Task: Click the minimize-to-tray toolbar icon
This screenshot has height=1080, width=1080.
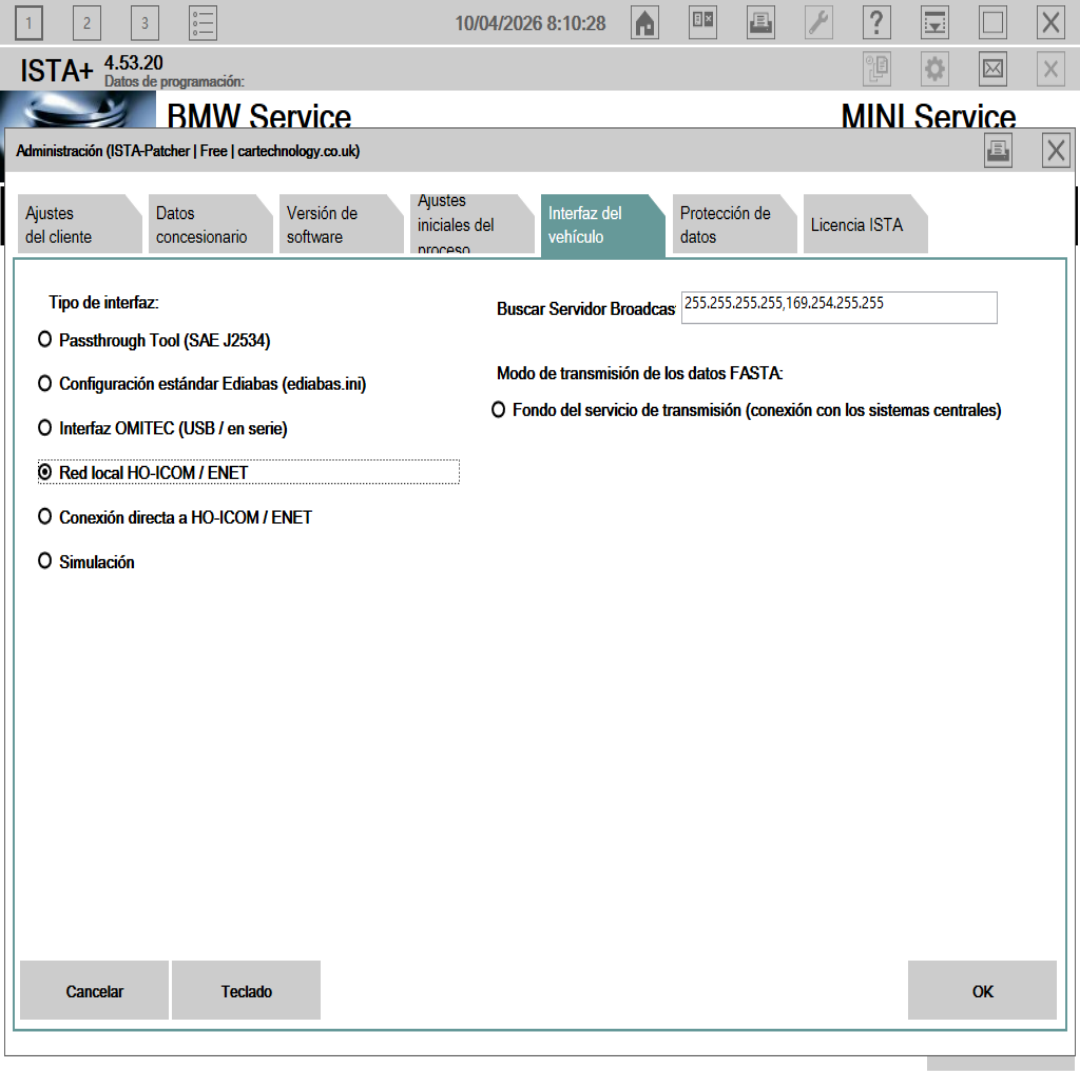Action: [x=935, y=23]
